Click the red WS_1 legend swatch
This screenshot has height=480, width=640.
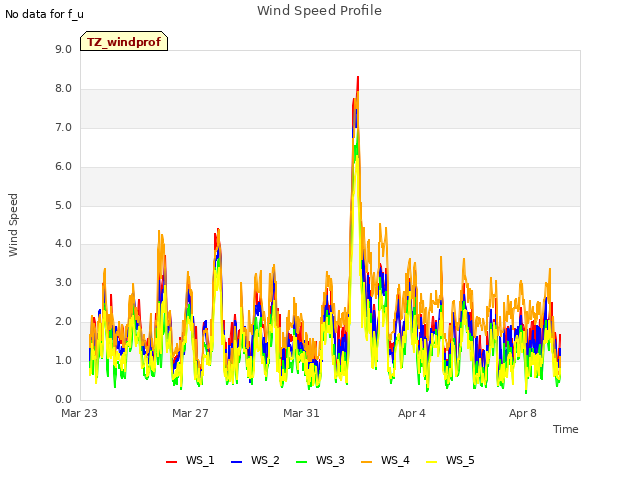[x=171, y=461]
